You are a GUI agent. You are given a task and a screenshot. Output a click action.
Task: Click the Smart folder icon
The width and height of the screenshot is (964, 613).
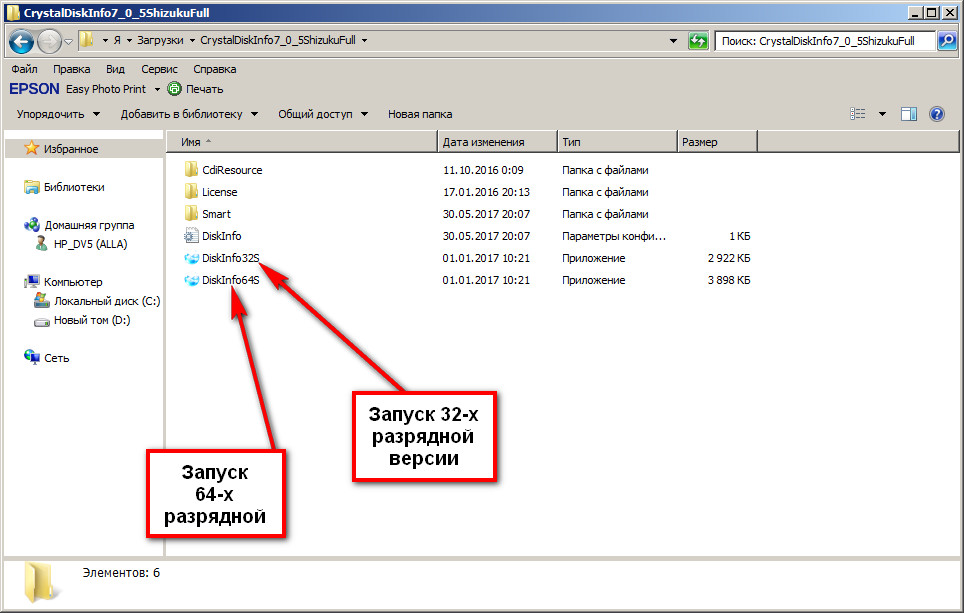(x=191, y=214)
